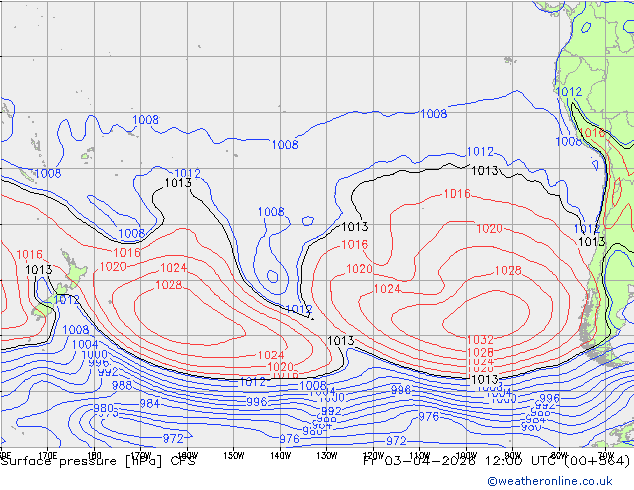The image size is (634, 490).
Task: Click the blue 1008 label inside the 140W trough
Action: click(271, 212)
